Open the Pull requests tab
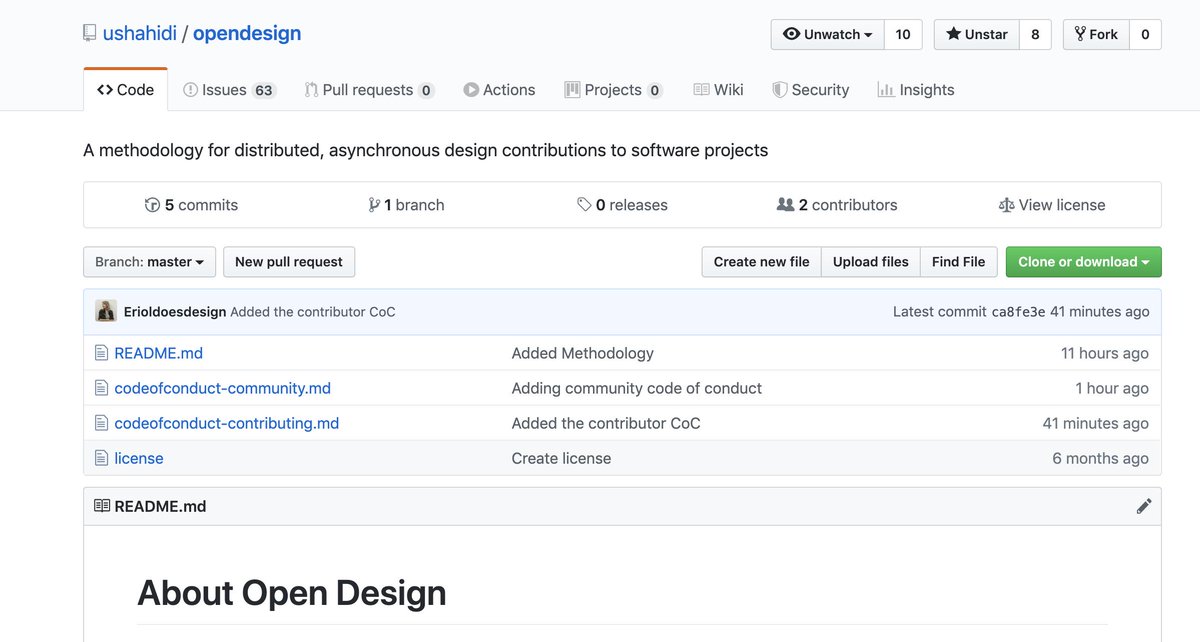1200x642 pixels. 369,90
